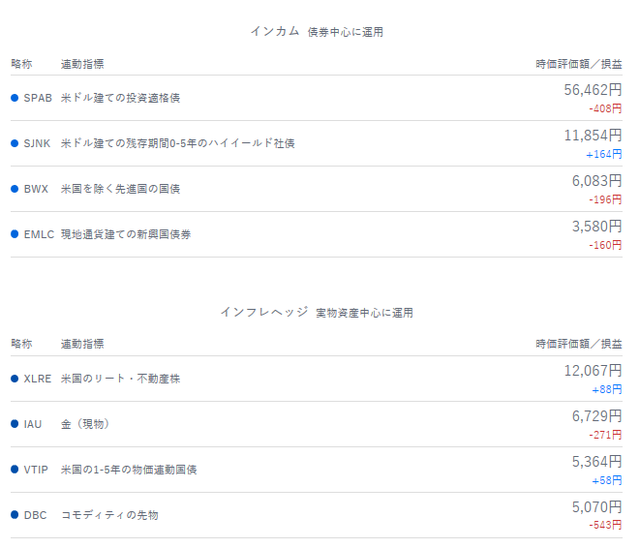Click the blue dot beside SPAB
Screen dimensions: 640x548
point(15,98)
